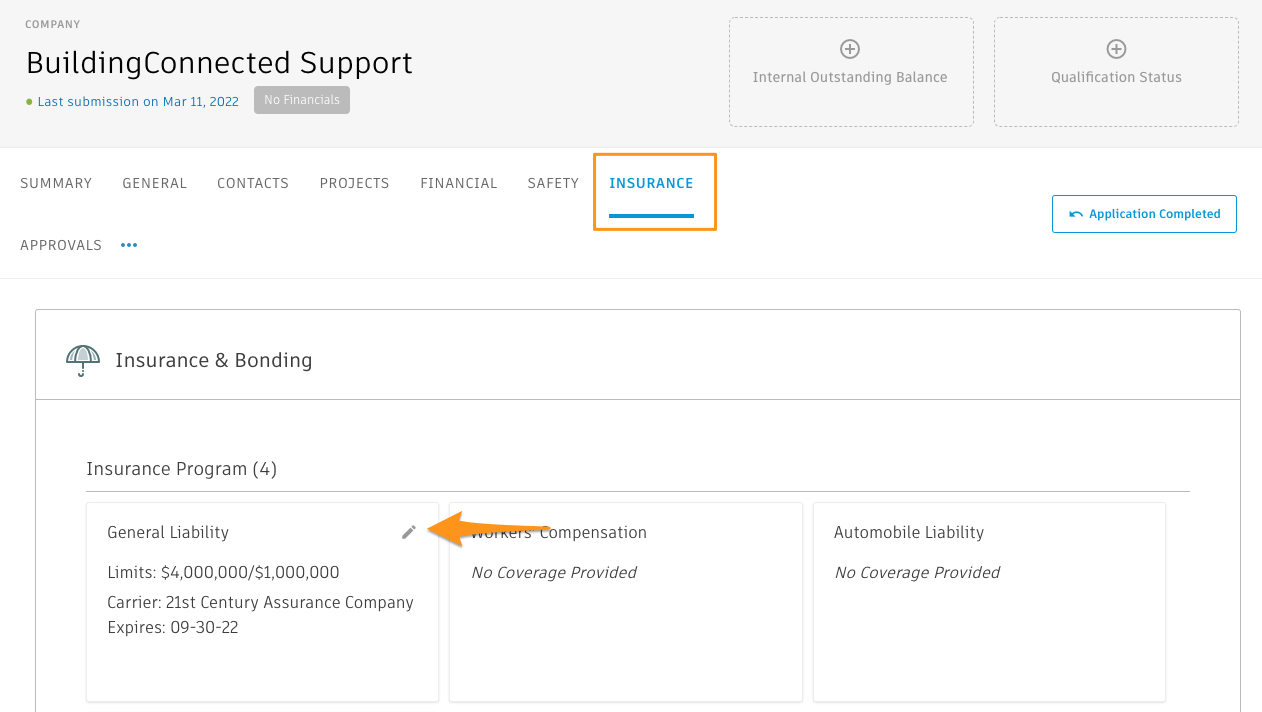This screenshot has height=712, width=1262.
Task: Click No Coverage Provided under Automobile Liability
Action: pos(917,573)
